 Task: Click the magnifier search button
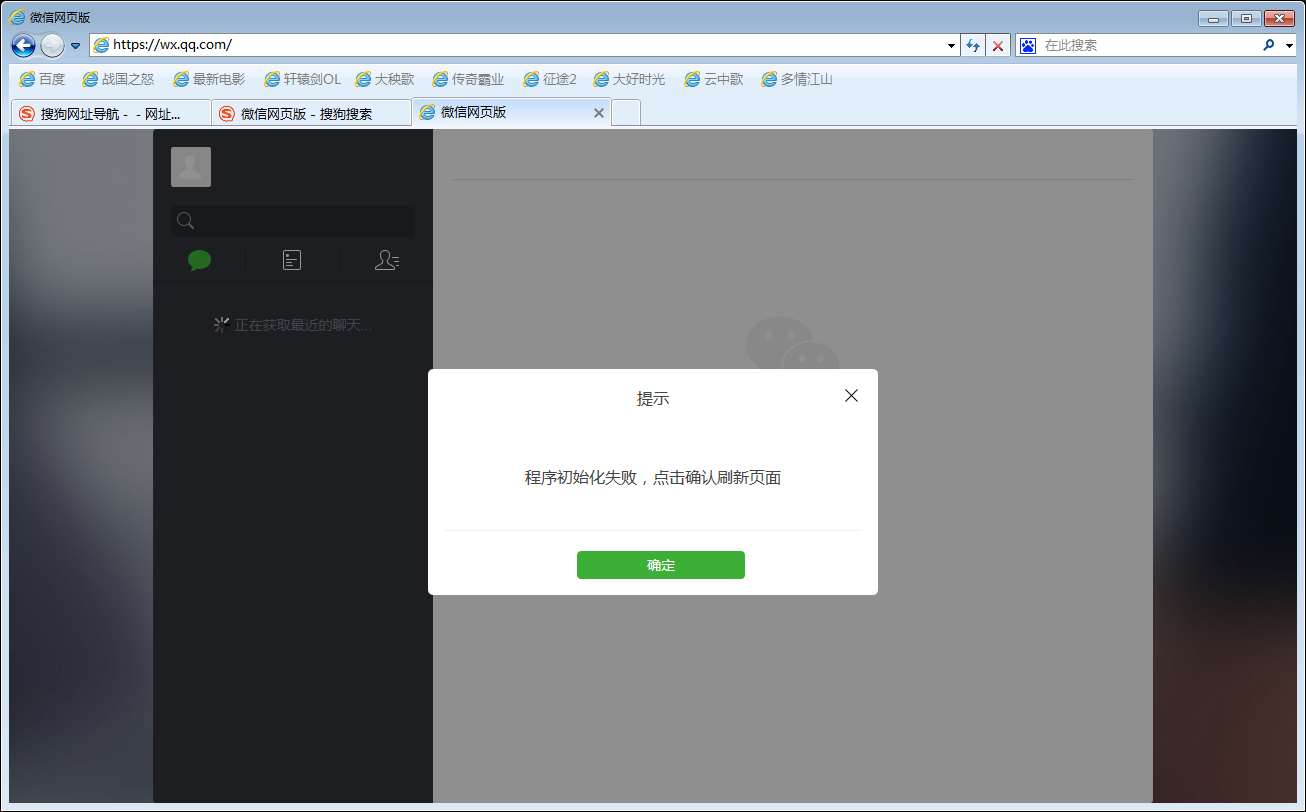pos(1269,45)
